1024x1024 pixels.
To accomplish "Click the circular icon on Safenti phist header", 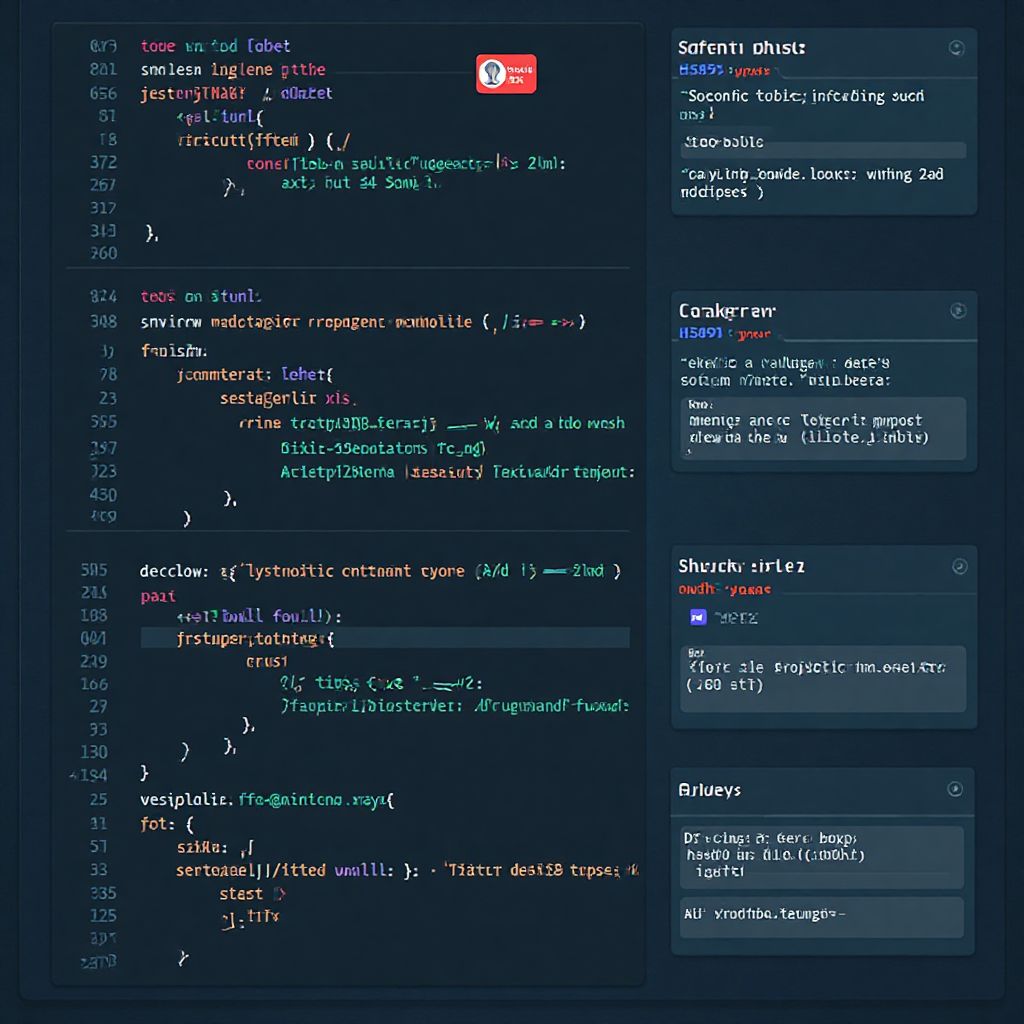I will 956,46.
